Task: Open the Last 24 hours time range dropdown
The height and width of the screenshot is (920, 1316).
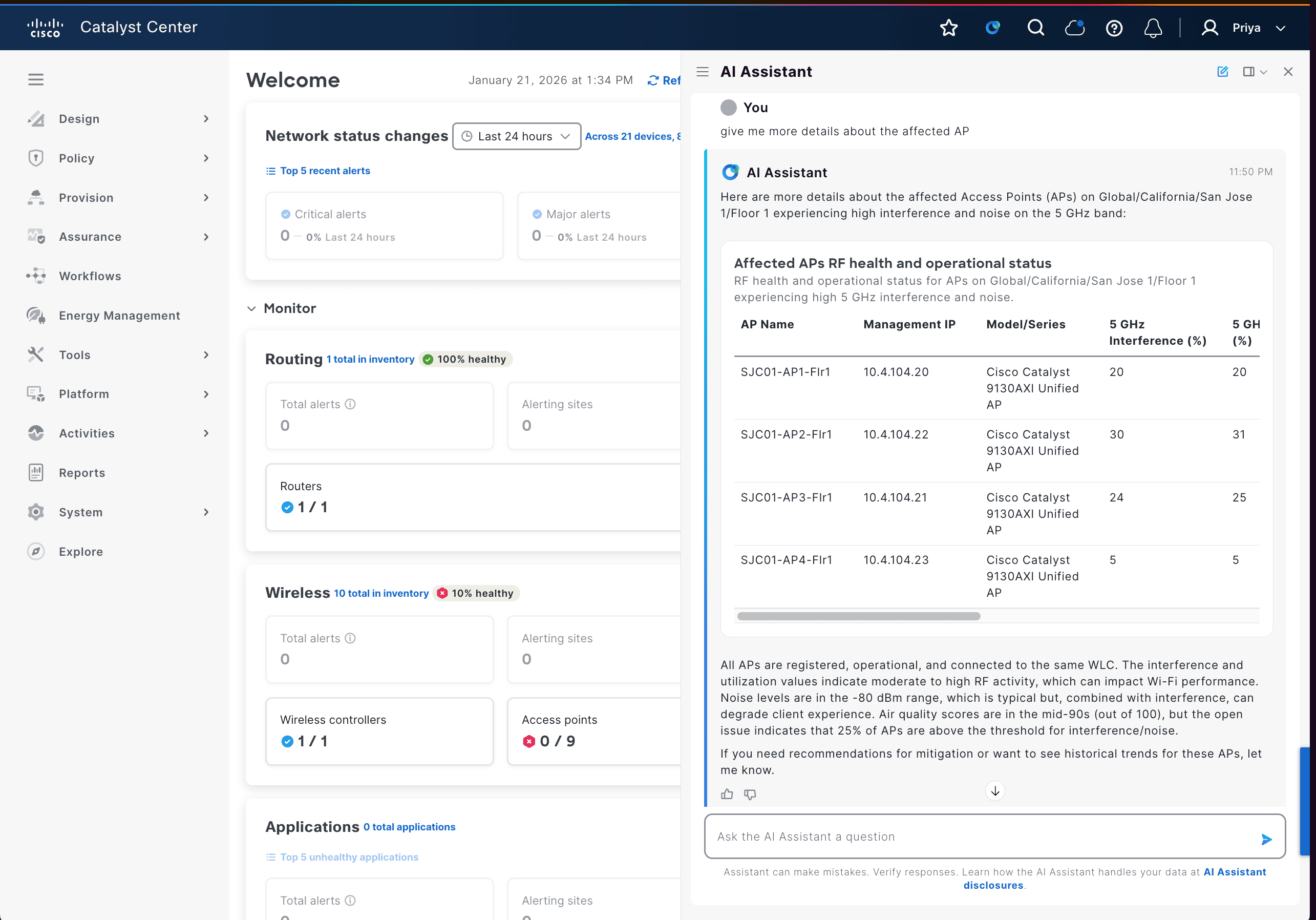Action: point(515,136)
